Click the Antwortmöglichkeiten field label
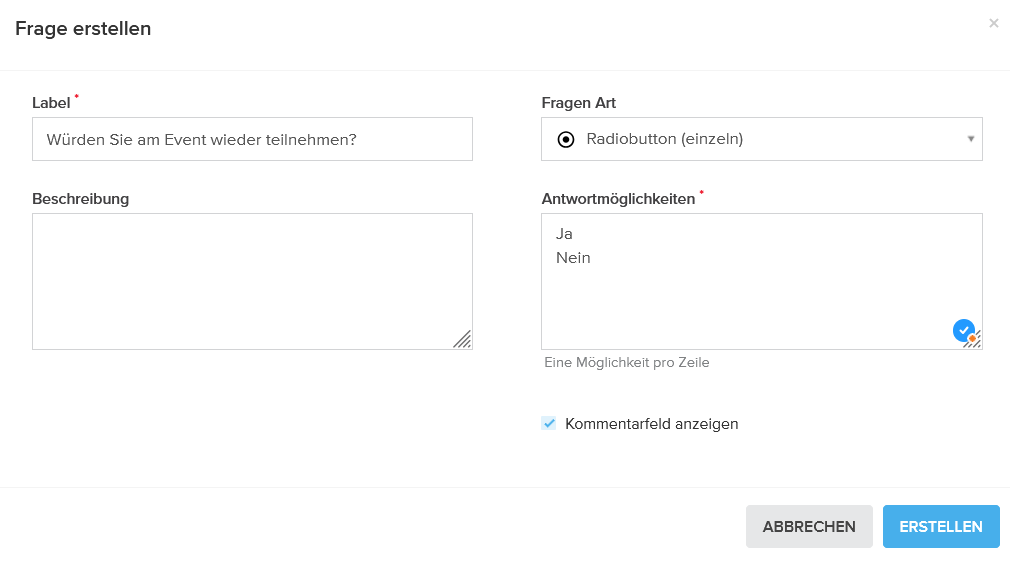Screen dimensions: 1010x562 tap(617, 199)
